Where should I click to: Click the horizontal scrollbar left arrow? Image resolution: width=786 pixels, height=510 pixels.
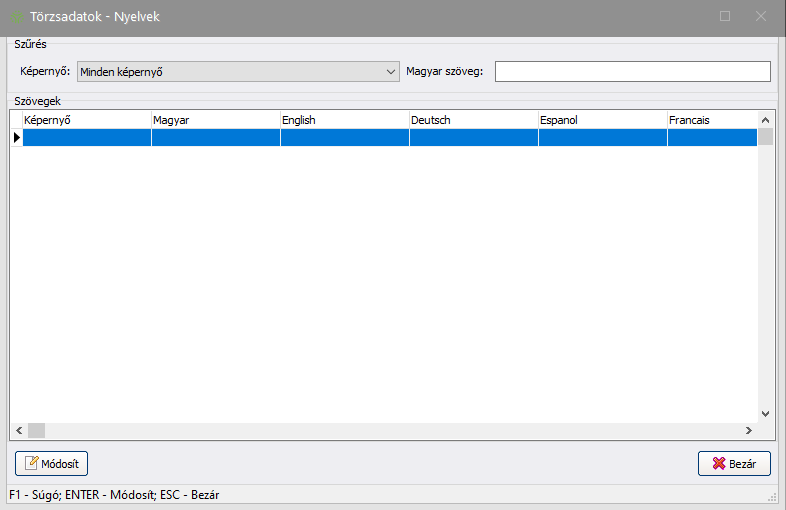click(18, 430)
